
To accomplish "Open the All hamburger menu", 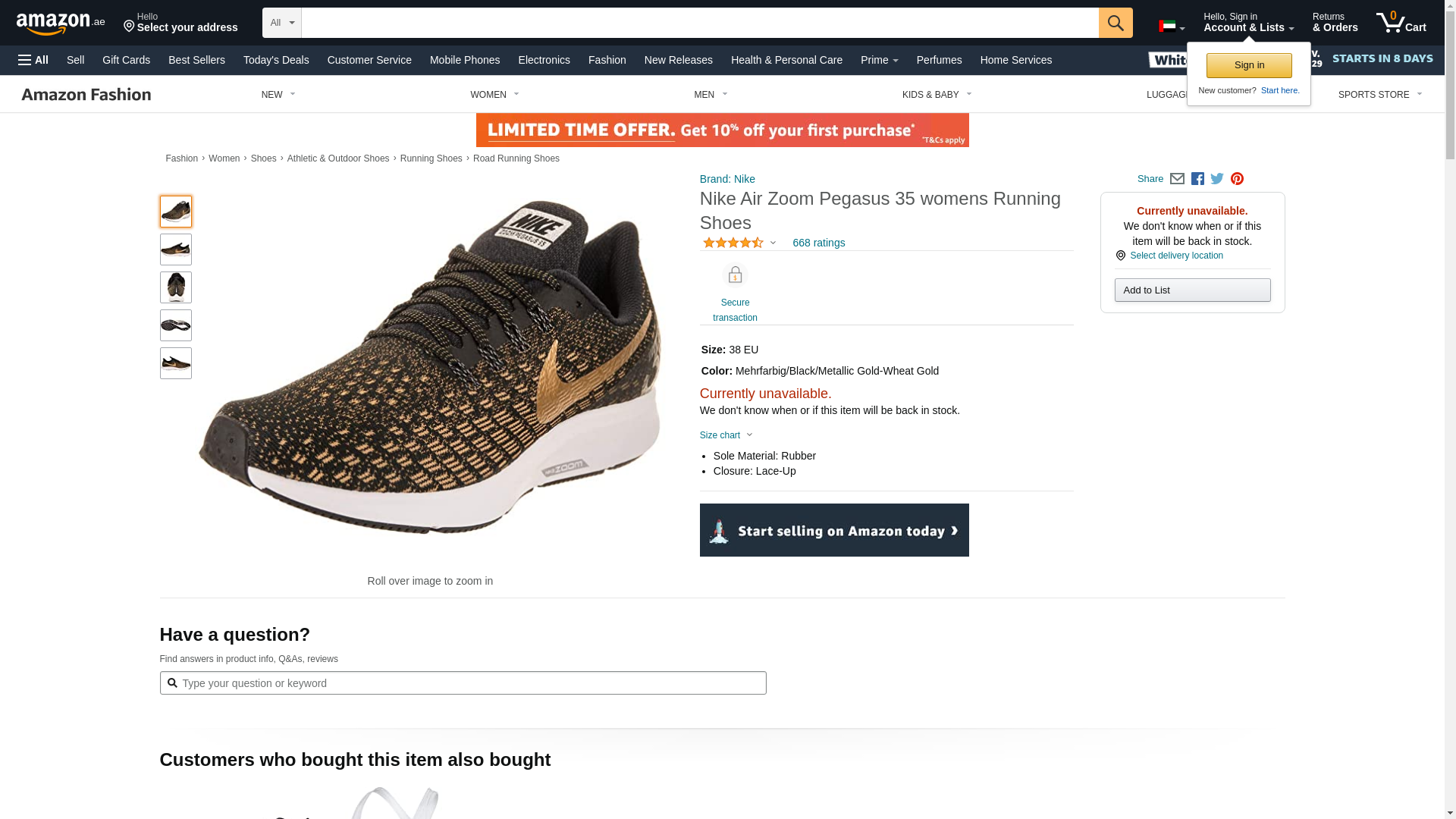I will pos(33,60).
